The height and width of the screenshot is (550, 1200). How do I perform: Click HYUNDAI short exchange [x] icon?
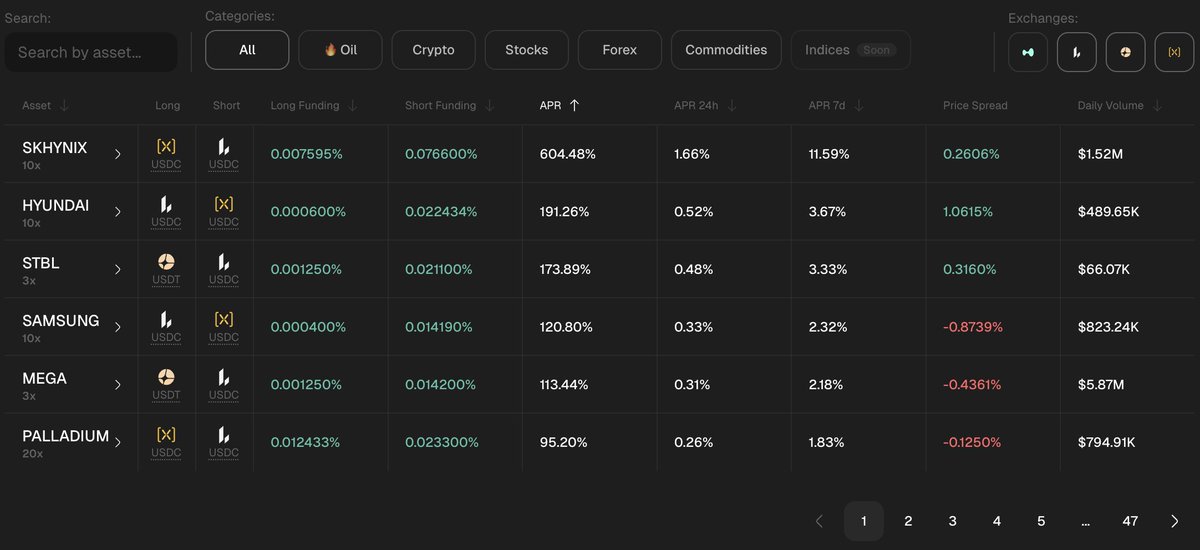tap(224, 204)
